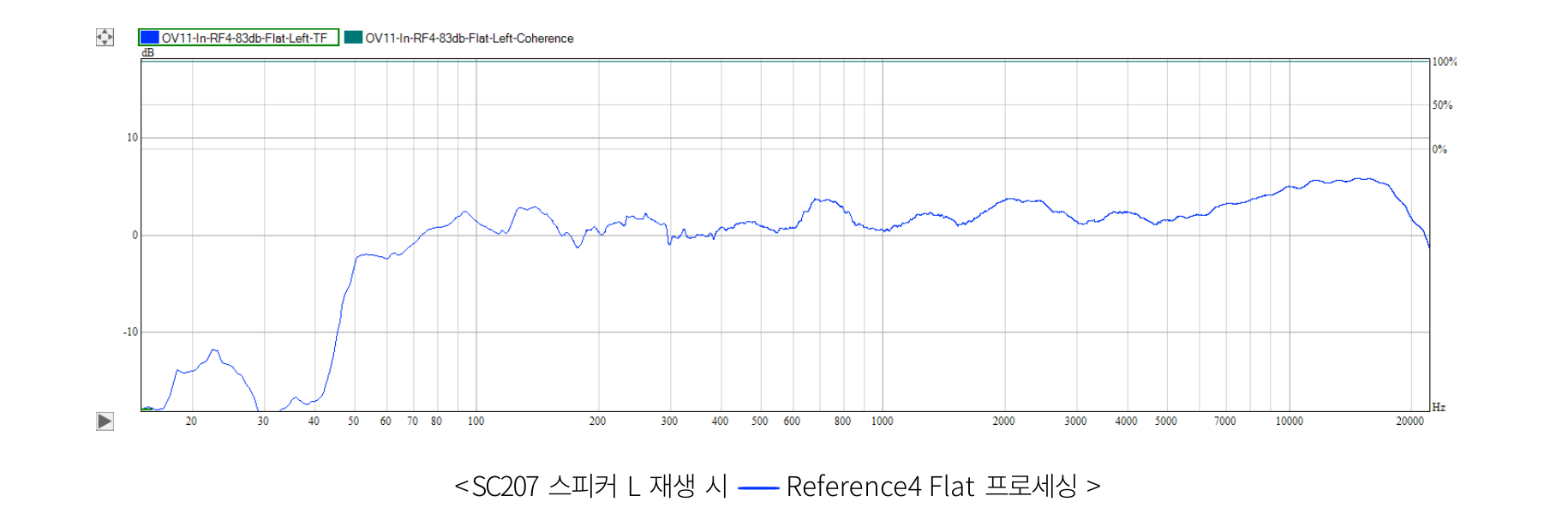Select the OV11-In-RF4-83db-Flat-Left-TF legend entry
Viewport: 1568px width, 514px height.
[x=239, y=38]
